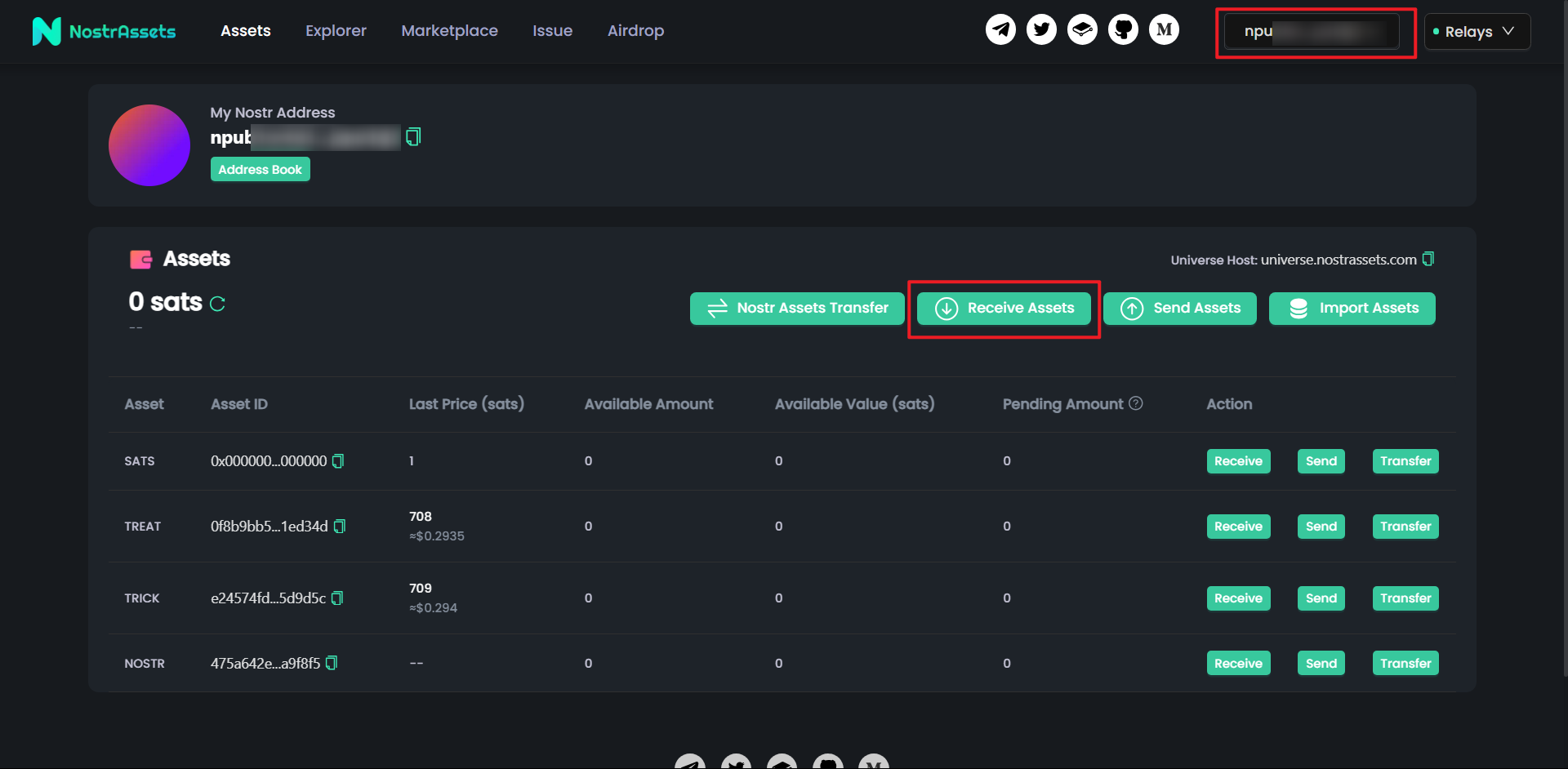Transfer TREAT via row button
Screen dimensions: 1568x769
(x=1405, y=527)
